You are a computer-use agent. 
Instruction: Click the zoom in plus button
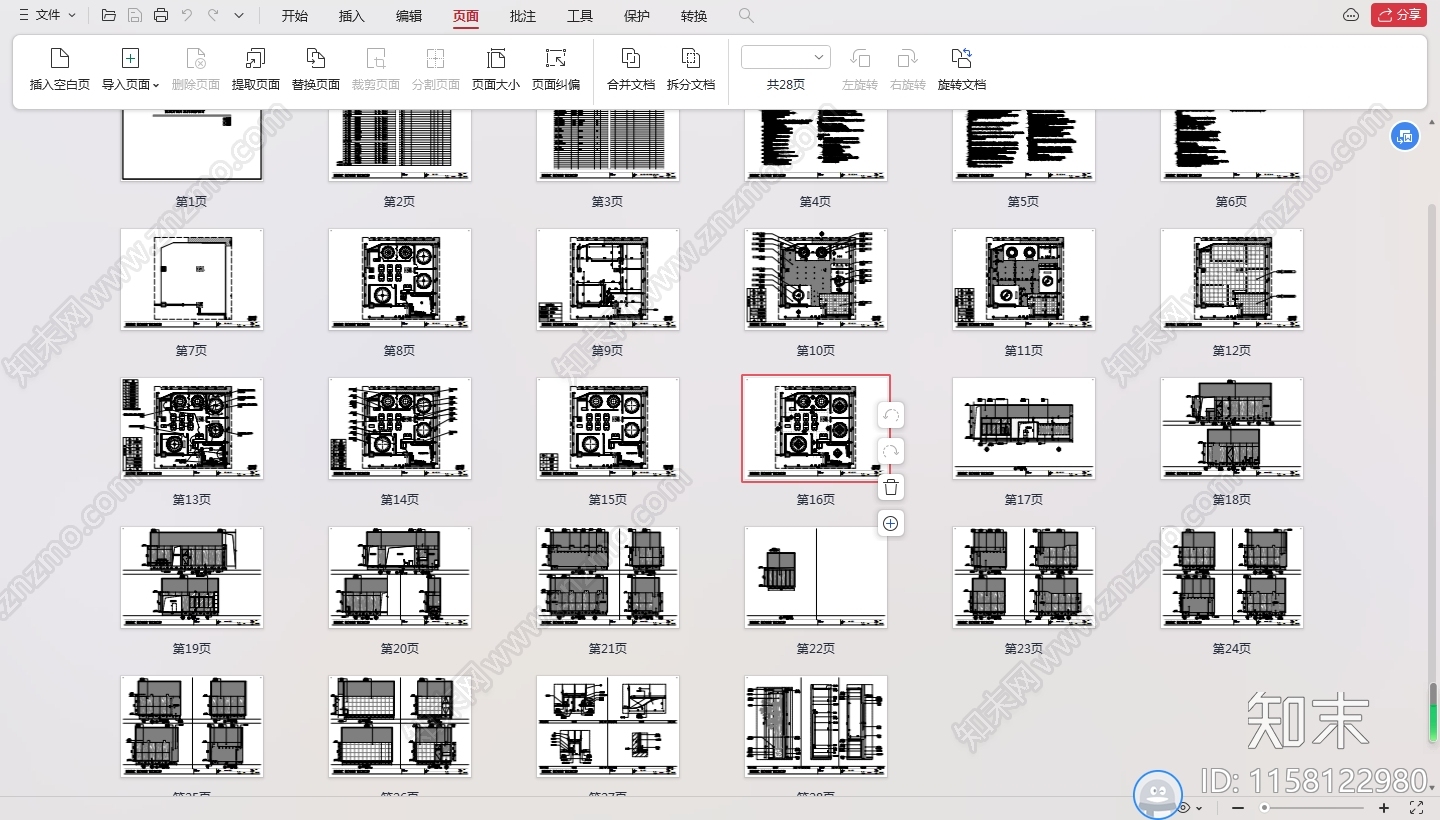[x=1384, y=807]
